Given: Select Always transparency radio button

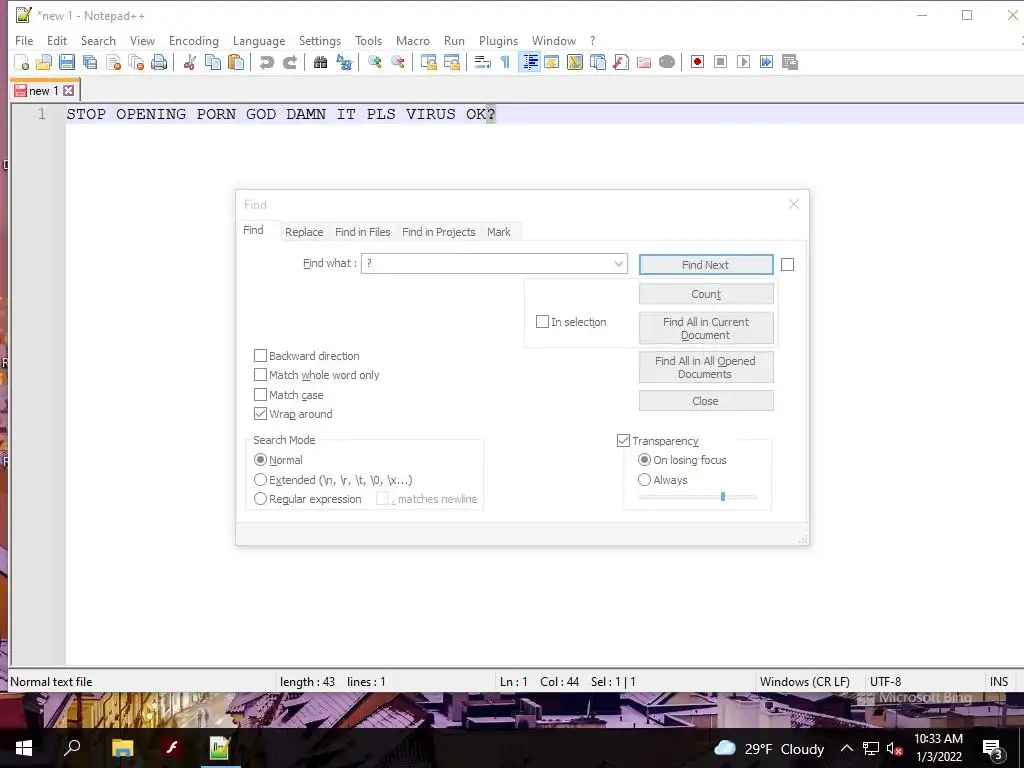Looking at the screenshot, I should point(644,479).
